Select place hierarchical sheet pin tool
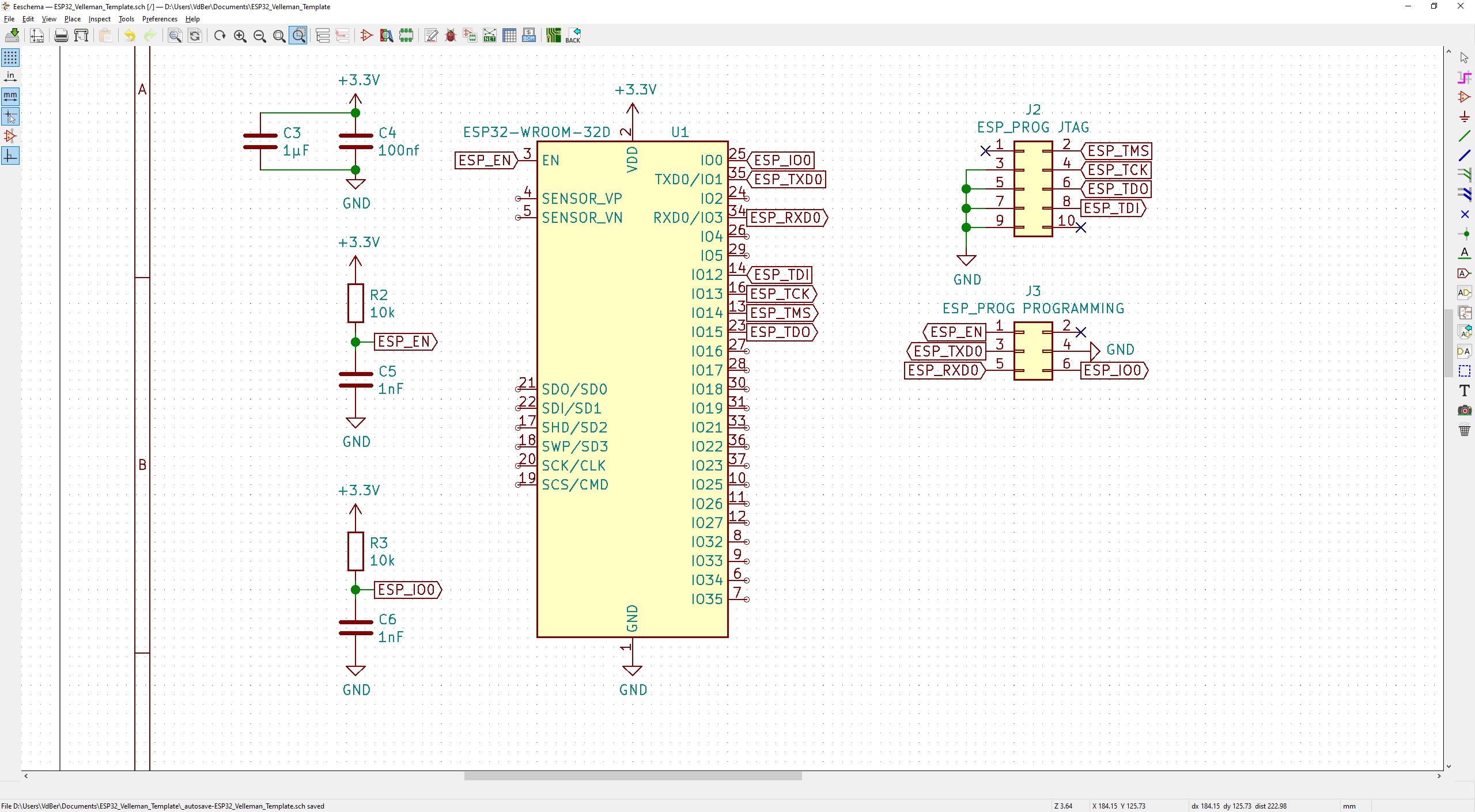Viewport: 1475px width, 812px height. 1464,351
